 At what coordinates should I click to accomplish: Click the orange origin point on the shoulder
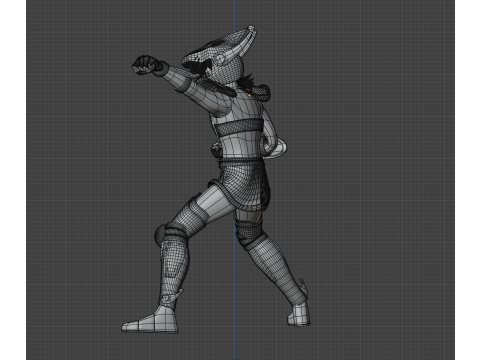coord(249,95)
